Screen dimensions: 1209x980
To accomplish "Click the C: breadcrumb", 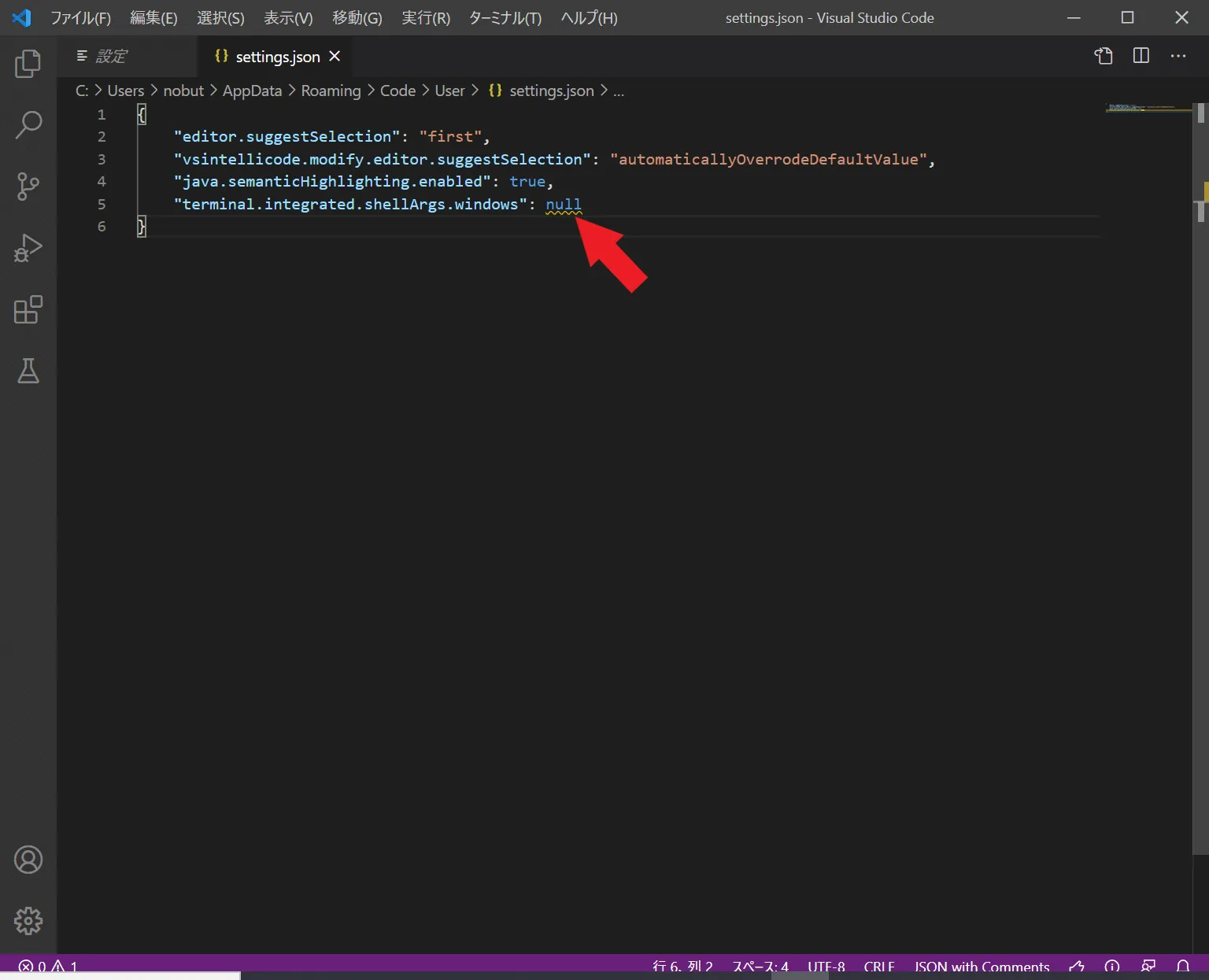I will pyautogui.click(x=82, y=91).
